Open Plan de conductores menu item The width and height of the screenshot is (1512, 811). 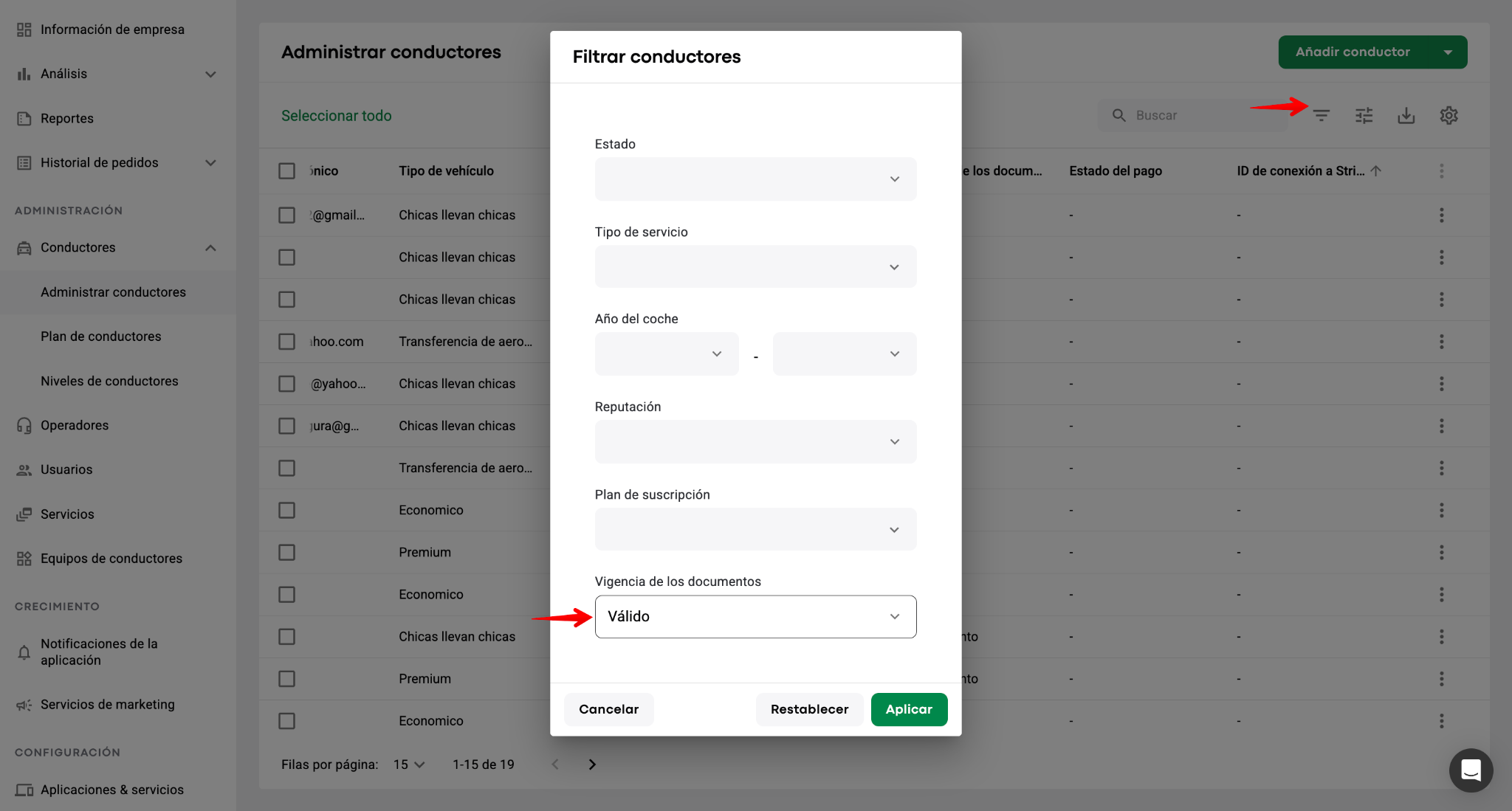click(101, 337)
